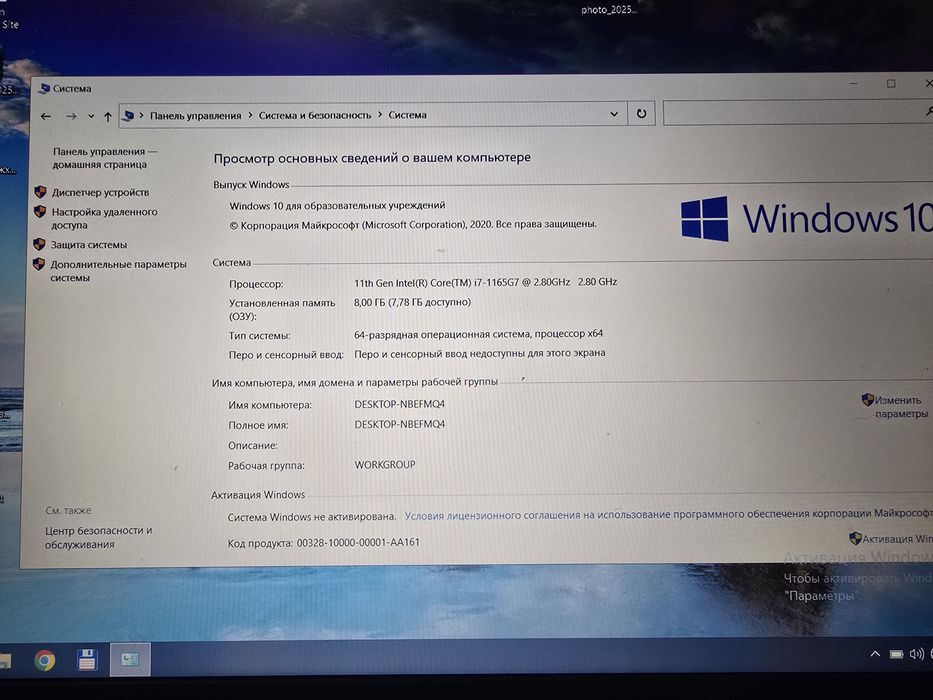
Task: Open address bar history dropdown
Action: (x=614, y=114)
